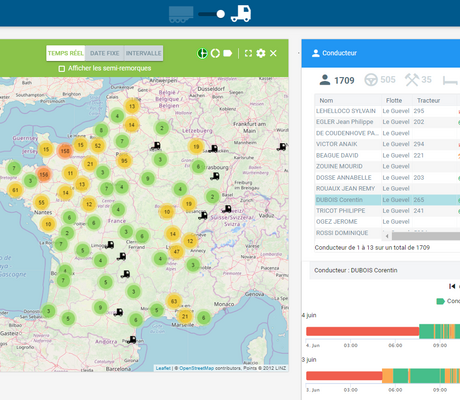Open map in fullscreen mode

(248, 53)
